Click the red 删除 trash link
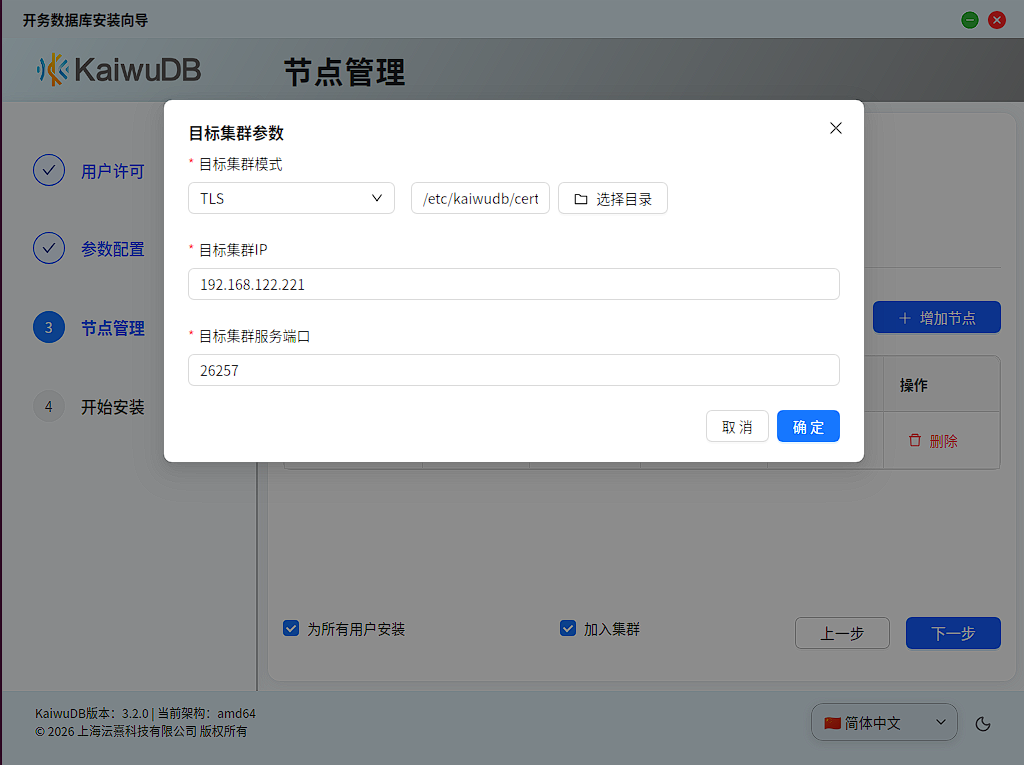 933,441
